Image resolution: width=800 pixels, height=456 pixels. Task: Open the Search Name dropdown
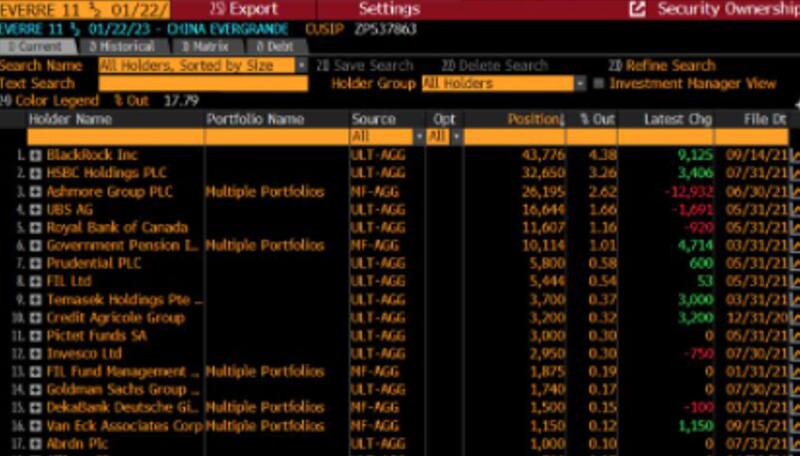click(301, 66)
